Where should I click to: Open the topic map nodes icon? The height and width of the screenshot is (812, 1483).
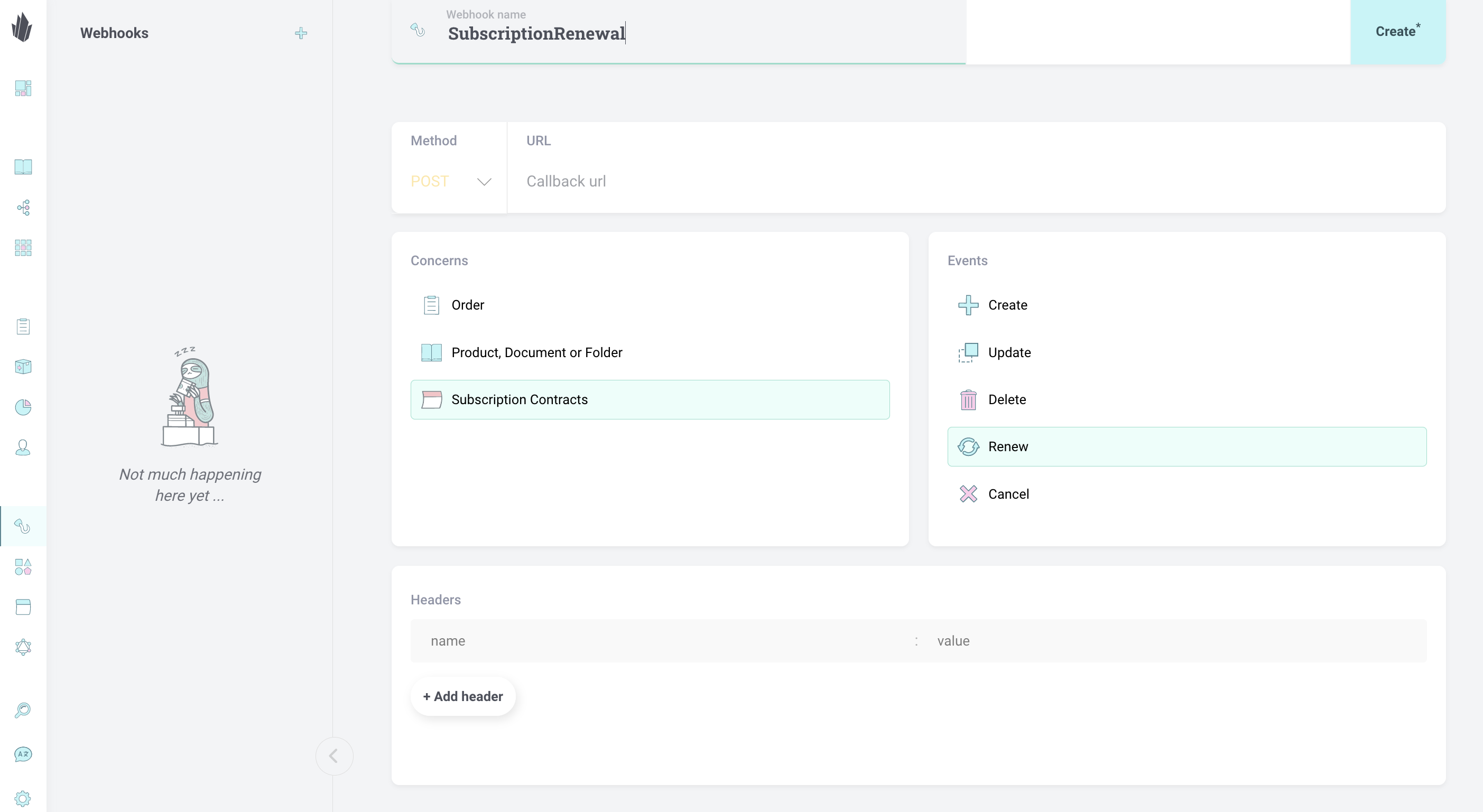coord(23,207)
